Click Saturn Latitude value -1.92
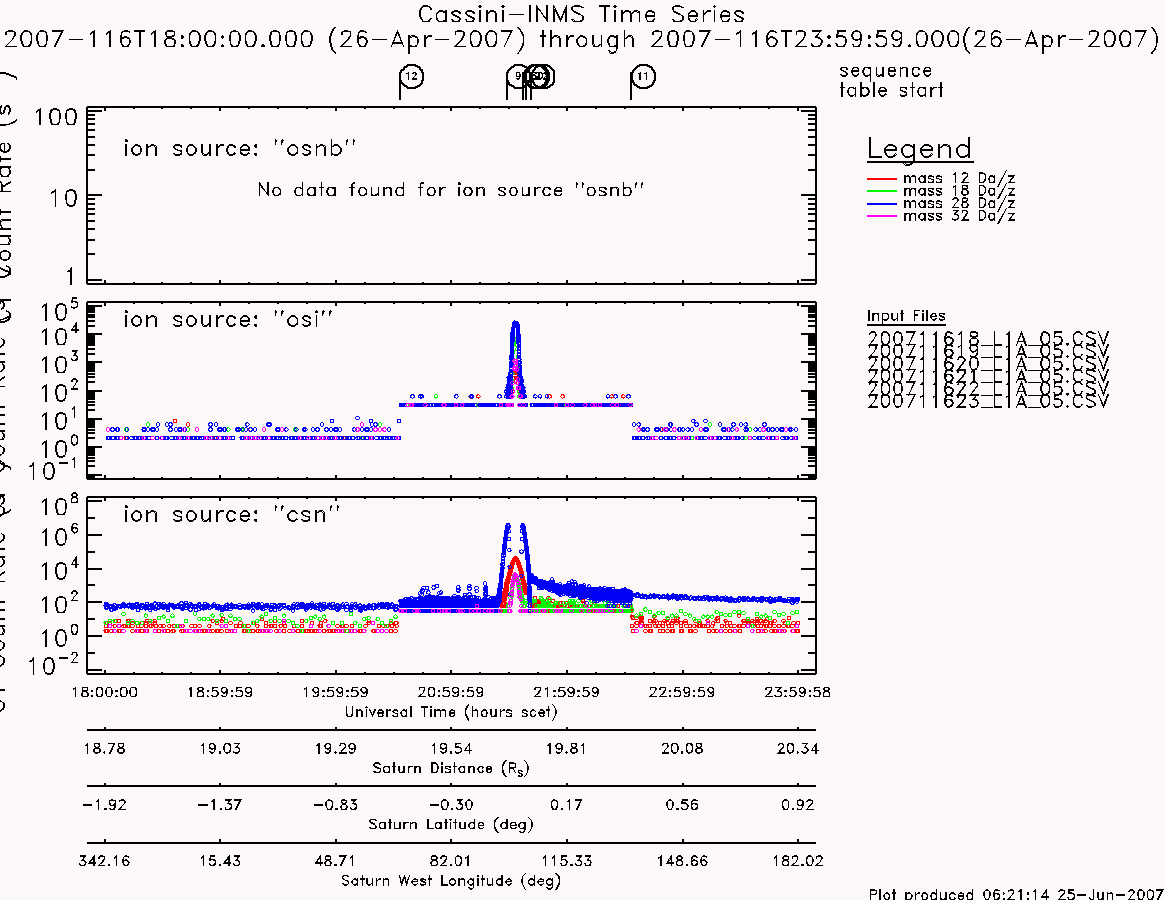 click(104, 805)
